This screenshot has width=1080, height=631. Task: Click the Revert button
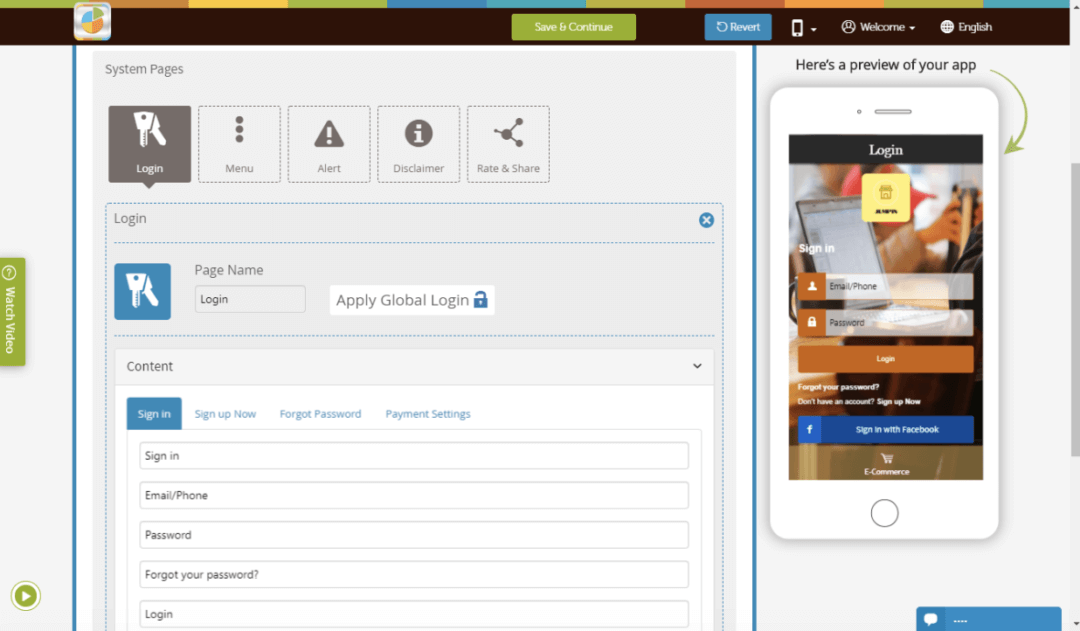[x=738, y=27]
